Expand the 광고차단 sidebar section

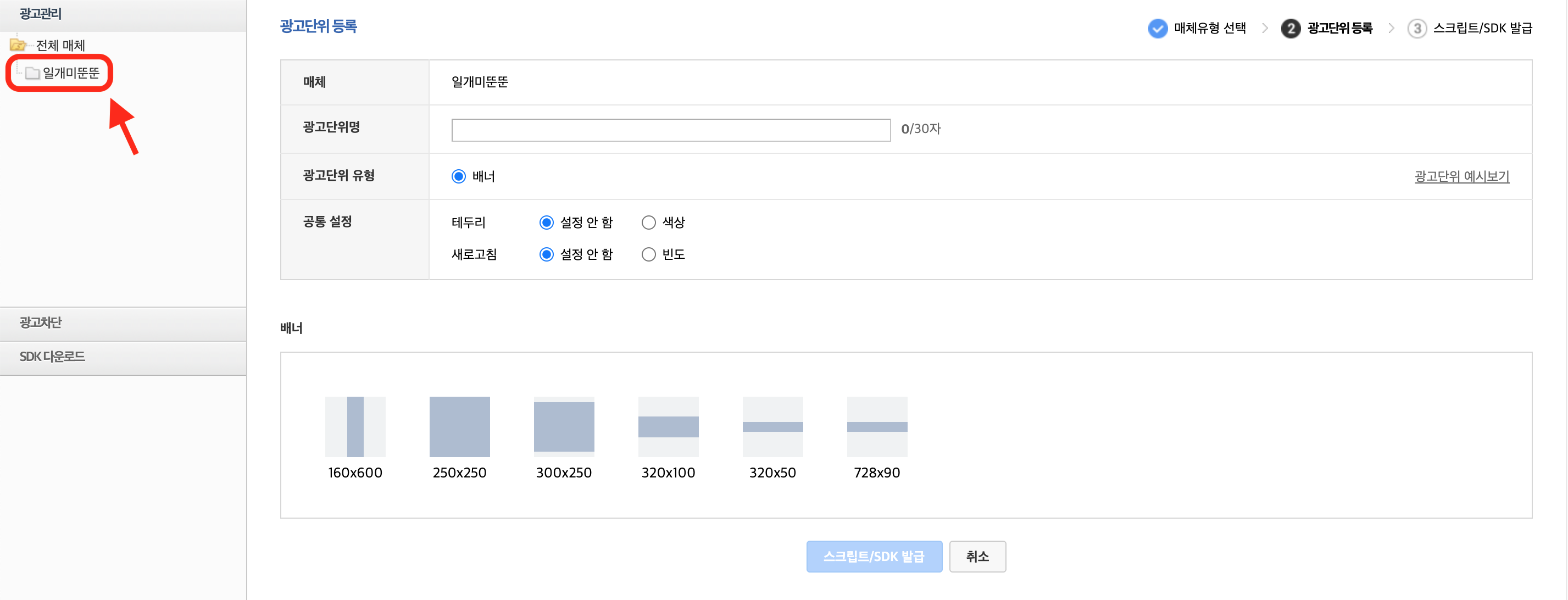point(40,323)
